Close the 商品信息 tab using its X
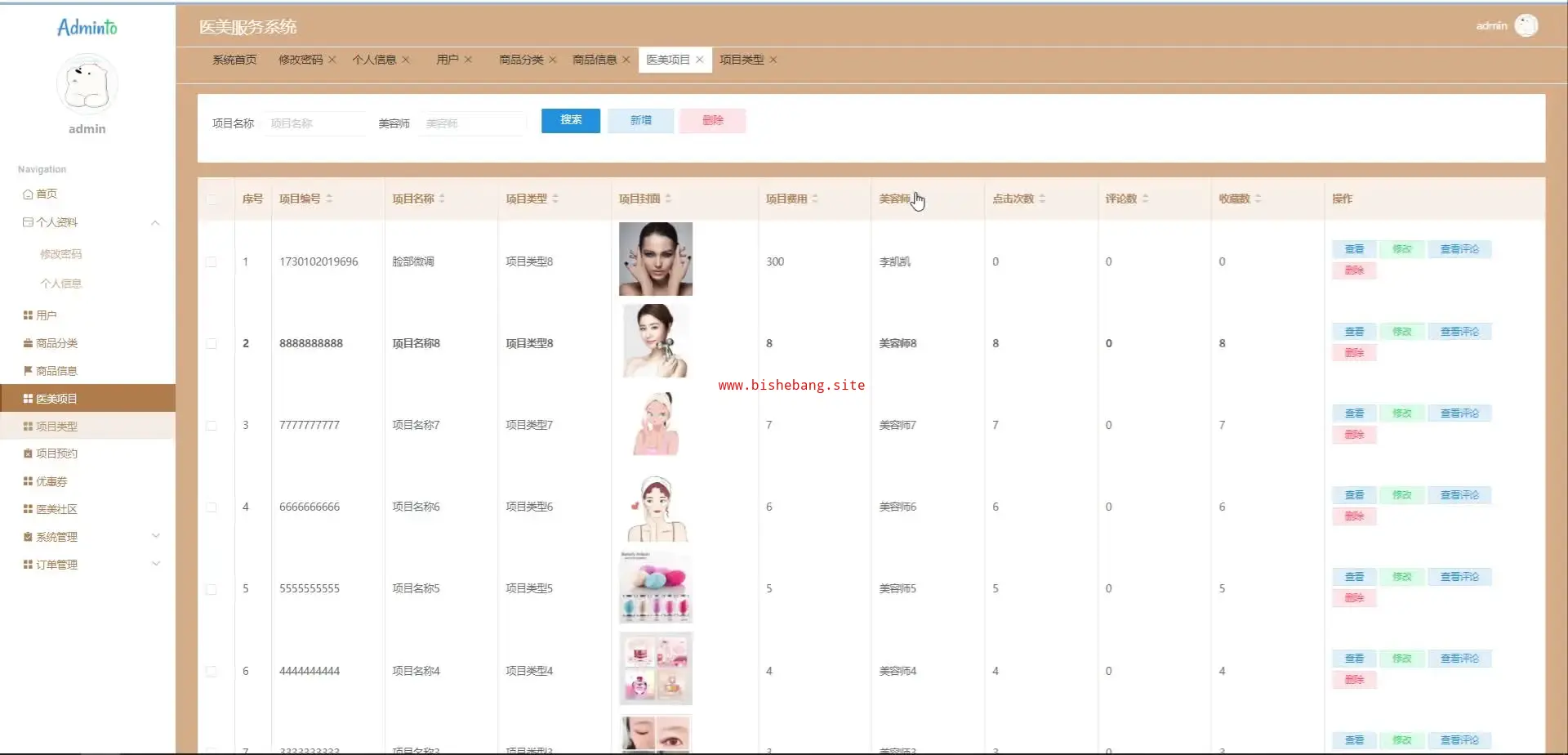This screenshot has height=755, width=1568. (626, 60)
